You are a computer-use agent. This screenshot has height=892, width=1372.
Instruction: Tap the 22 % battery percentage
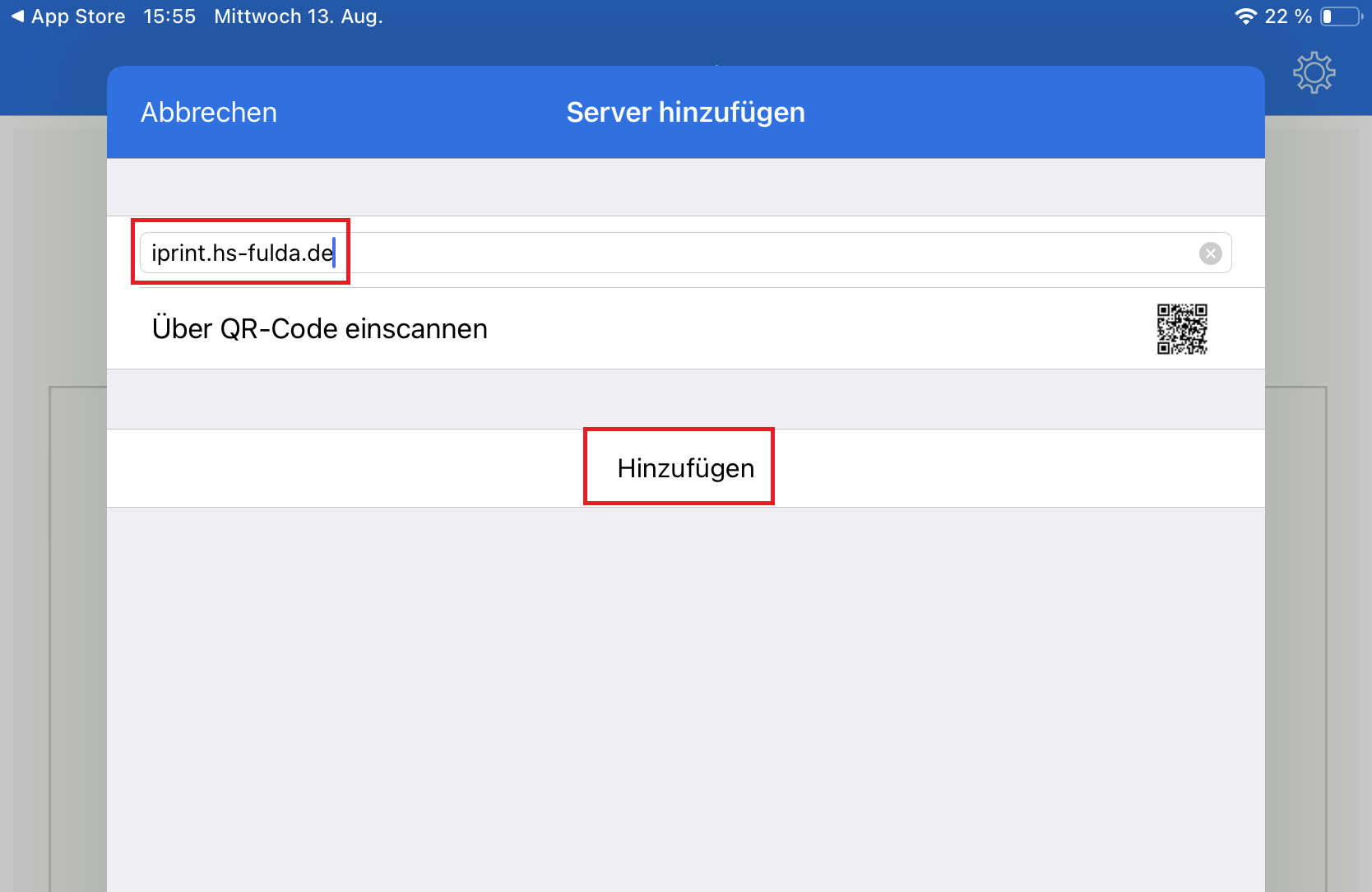[x=1287, y=16]
